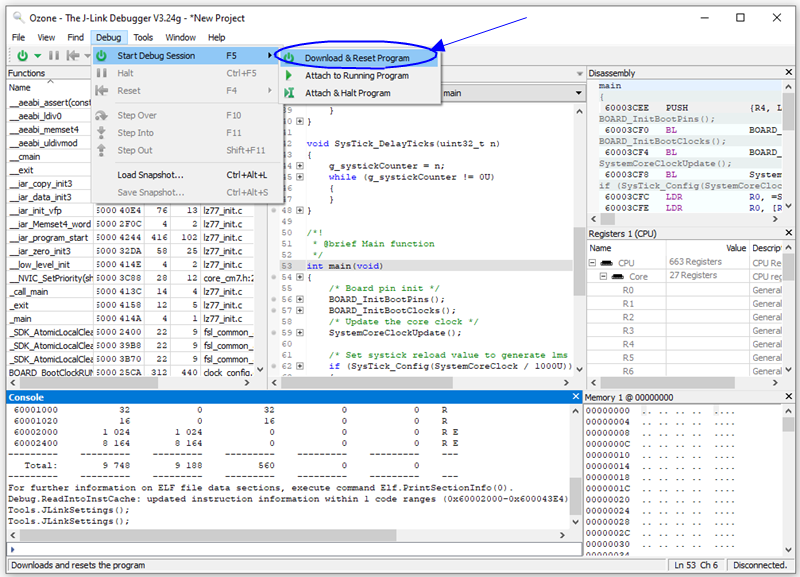Close the Disassembly panel
Screen dimensions: 800x577
pyautogui.click(x=790, y=73)
